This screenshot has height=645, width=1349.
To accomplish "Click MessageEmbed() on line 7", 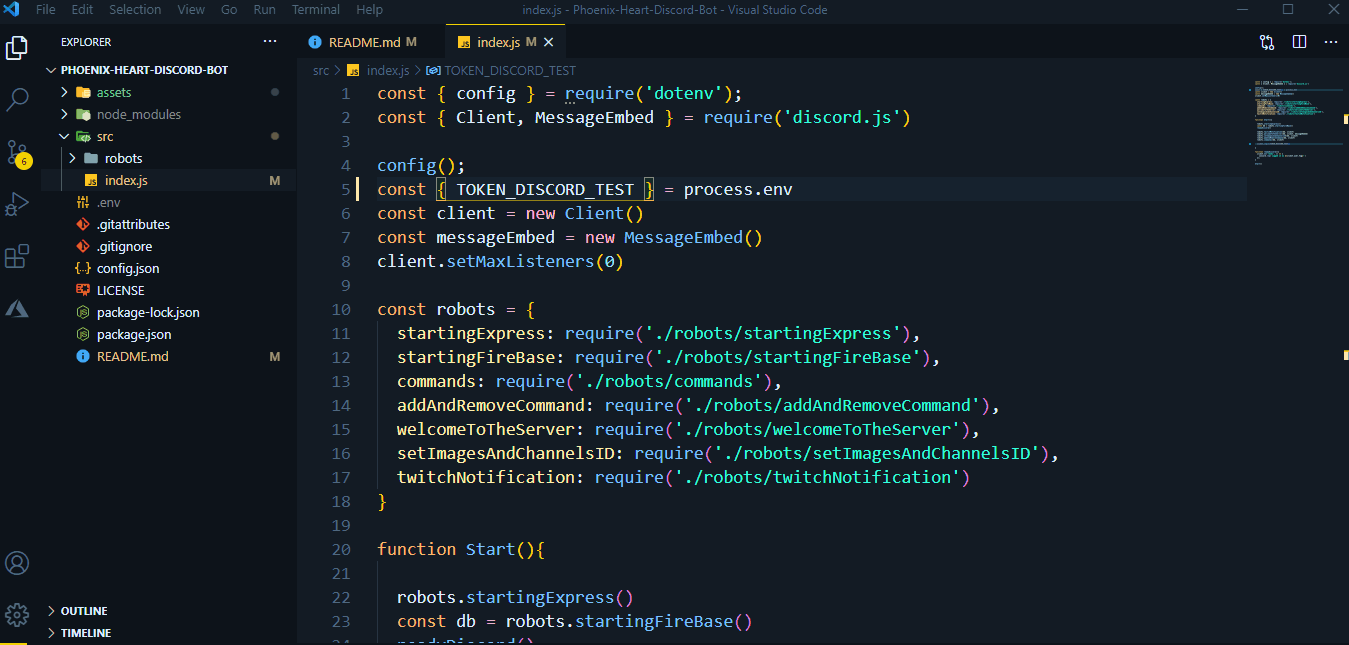I will [x=693, y=237].
